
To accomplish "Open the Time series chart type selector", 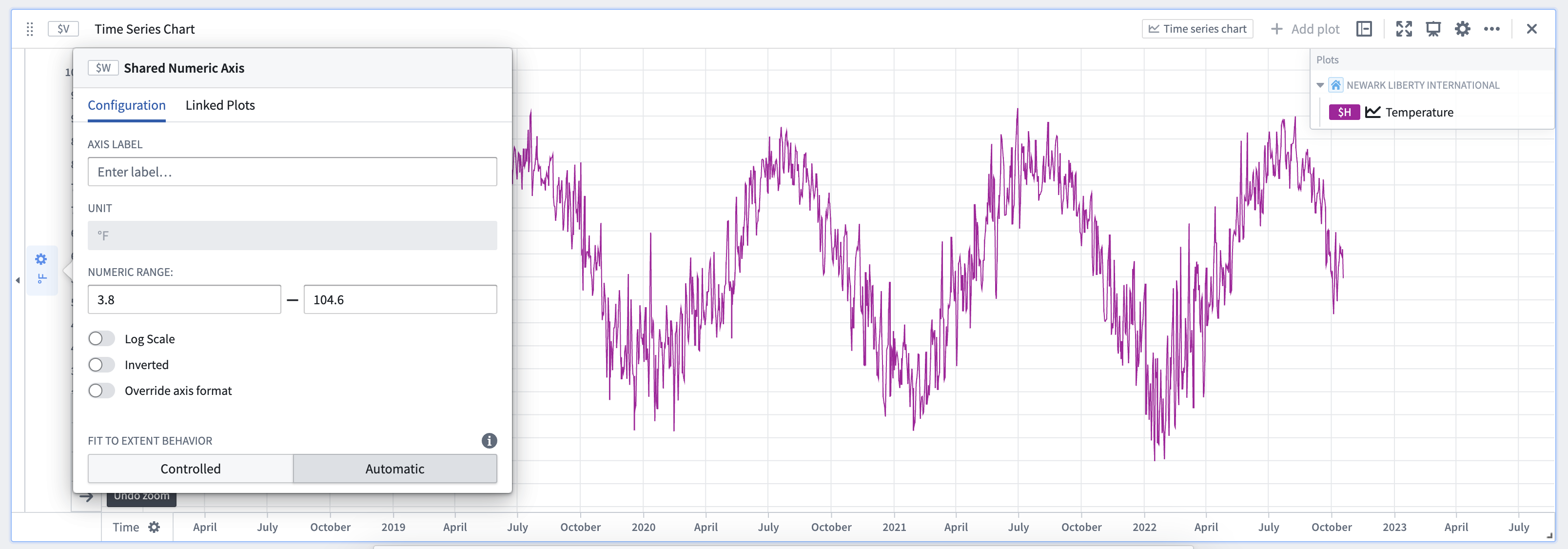I will pos(1196,29).
